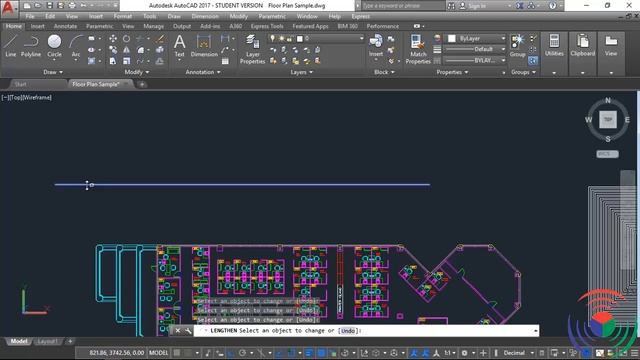
Task: Click the AutoCAD application menu logo
Action: [x=8, y=8]
